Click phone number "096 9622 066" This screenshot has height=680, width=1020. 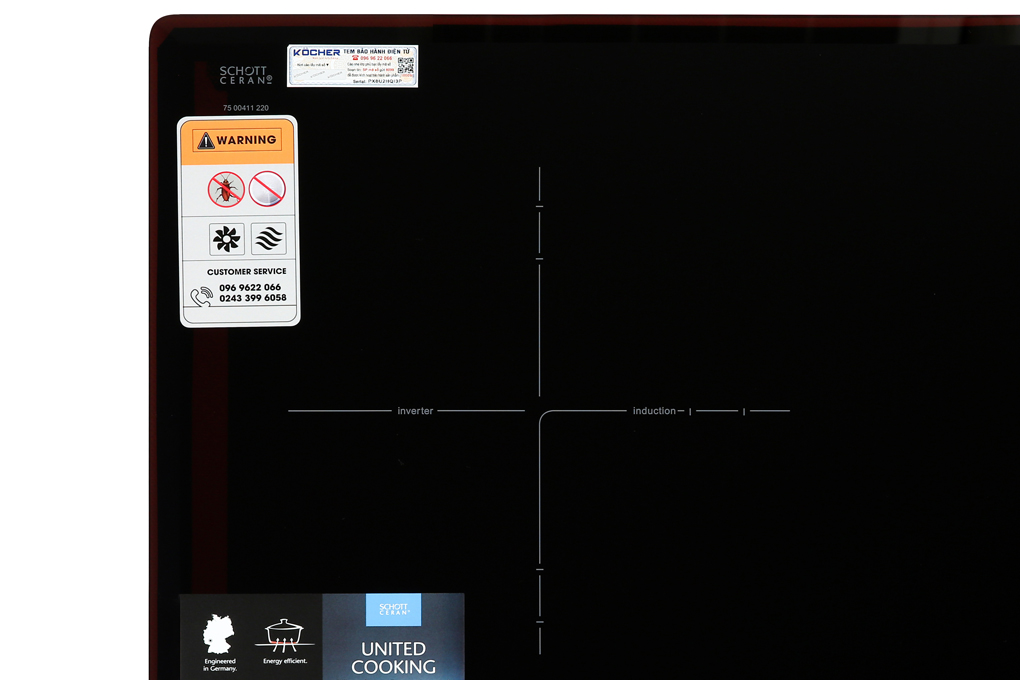pyautogui.click(x=250, y=287)
